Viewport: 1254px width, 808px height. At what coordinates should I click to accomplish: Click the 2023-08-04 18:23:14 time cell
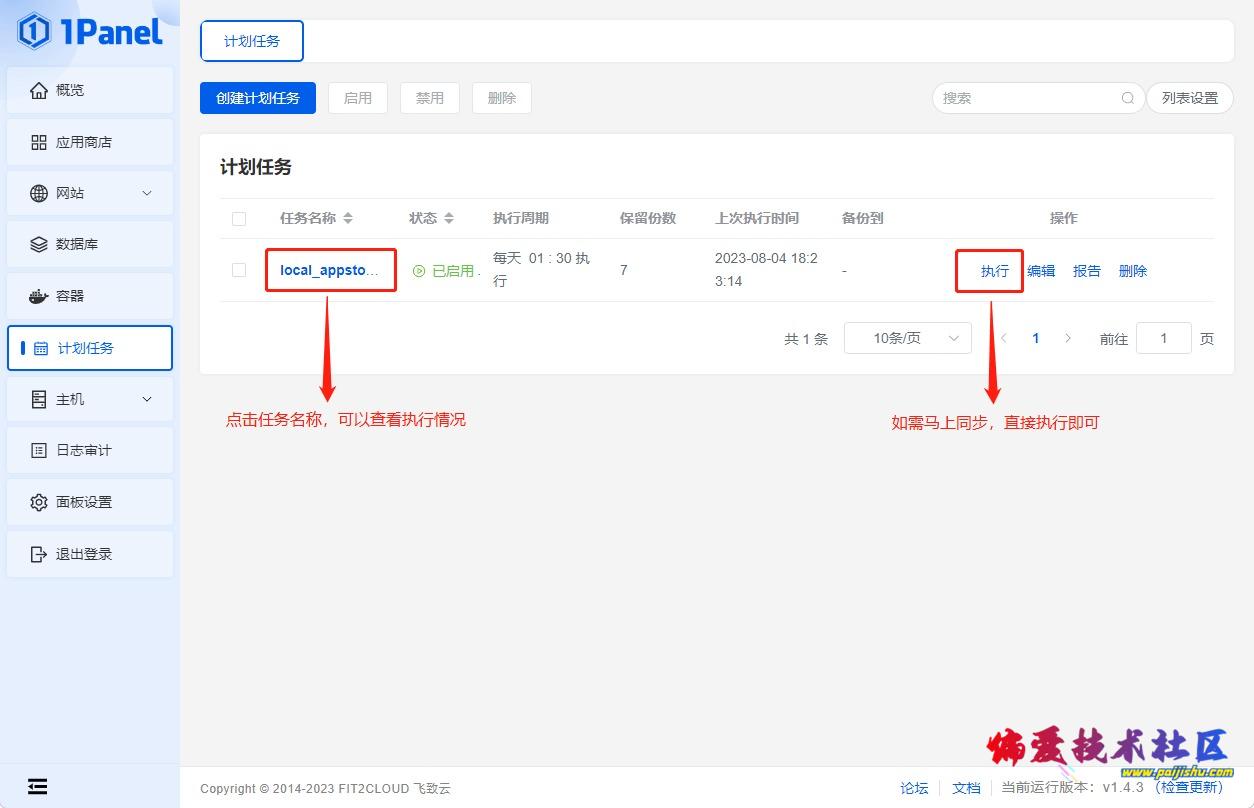pos(766,270)
